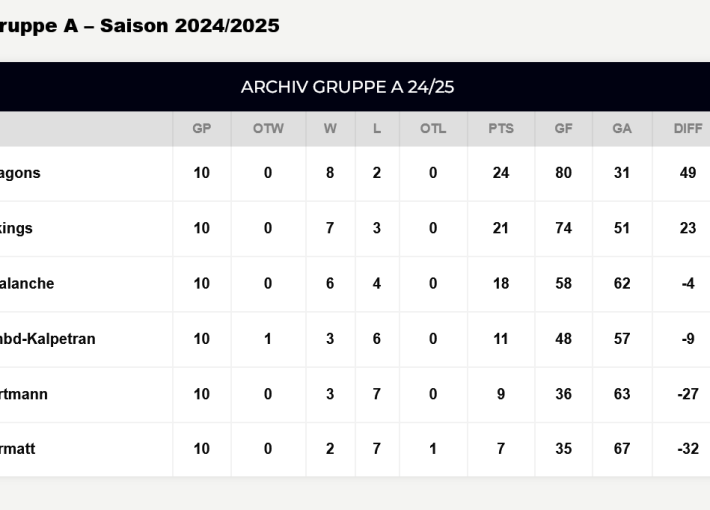
Task: Click the L column header
Action: 376,129
